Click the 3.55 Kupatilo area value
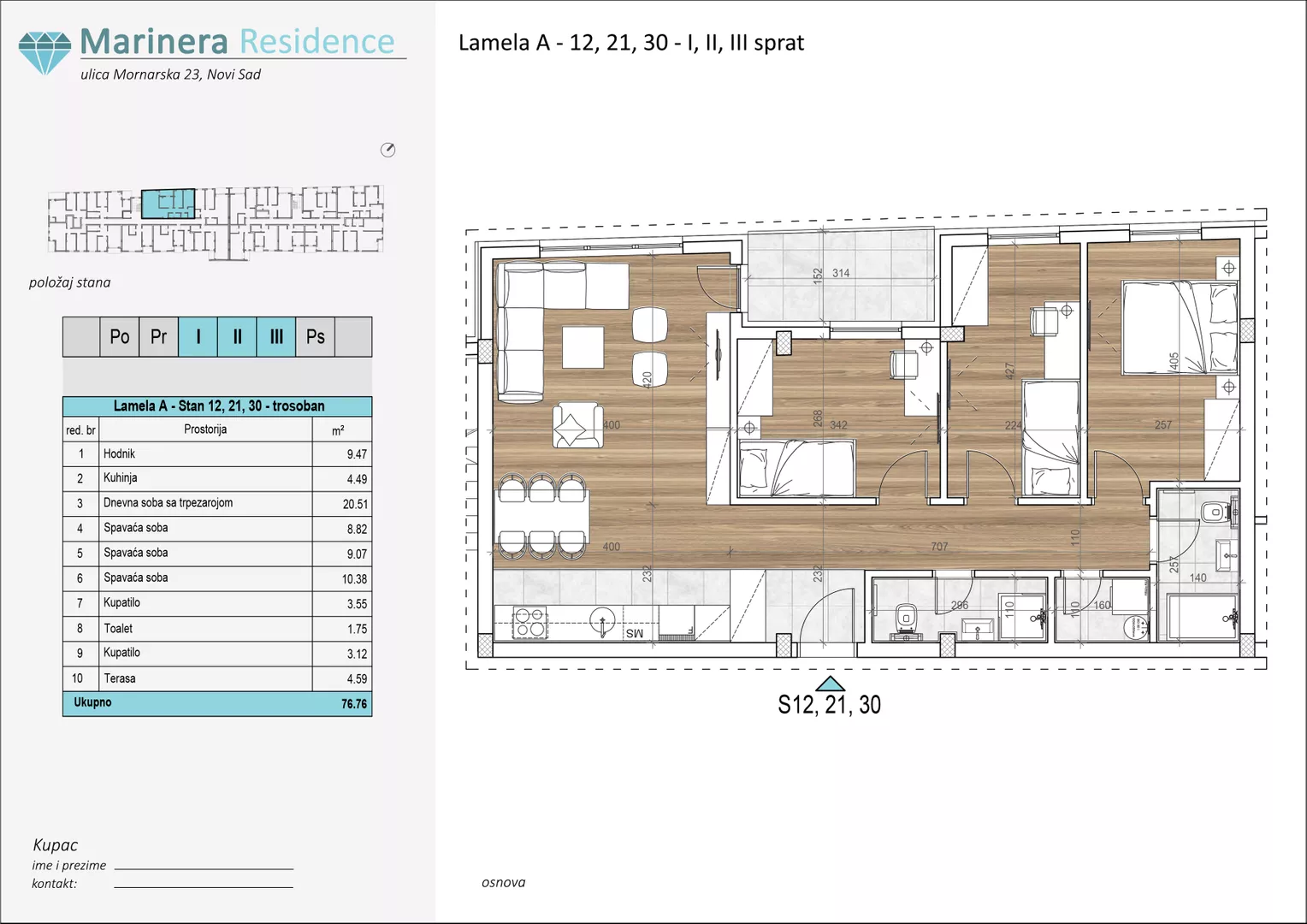The width and height of the screenshot is (1307, 924). tap(357, 604)
